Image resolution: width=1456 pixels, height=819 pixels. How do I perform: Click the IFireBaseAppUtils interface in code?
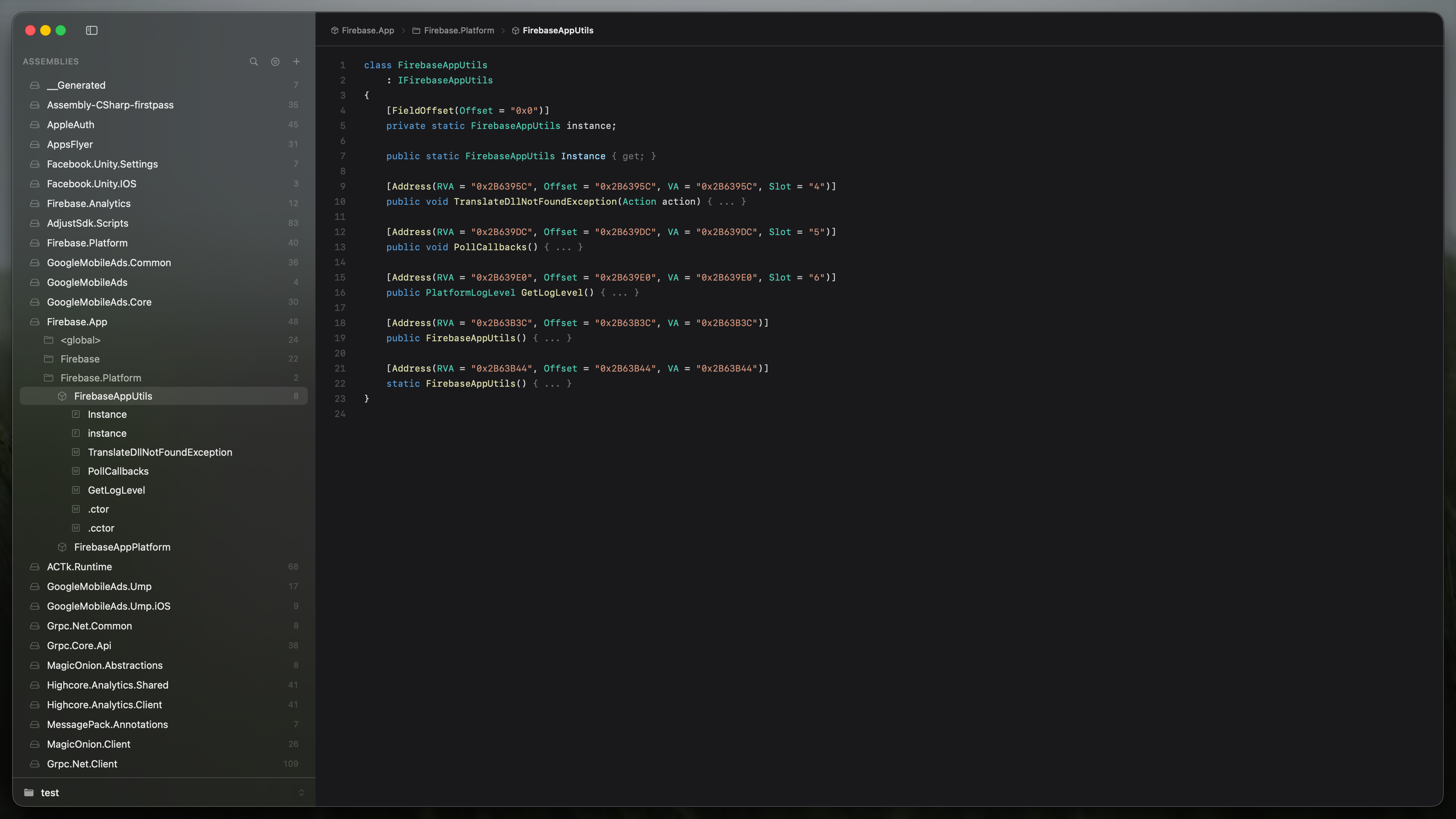tap(445, 80)
